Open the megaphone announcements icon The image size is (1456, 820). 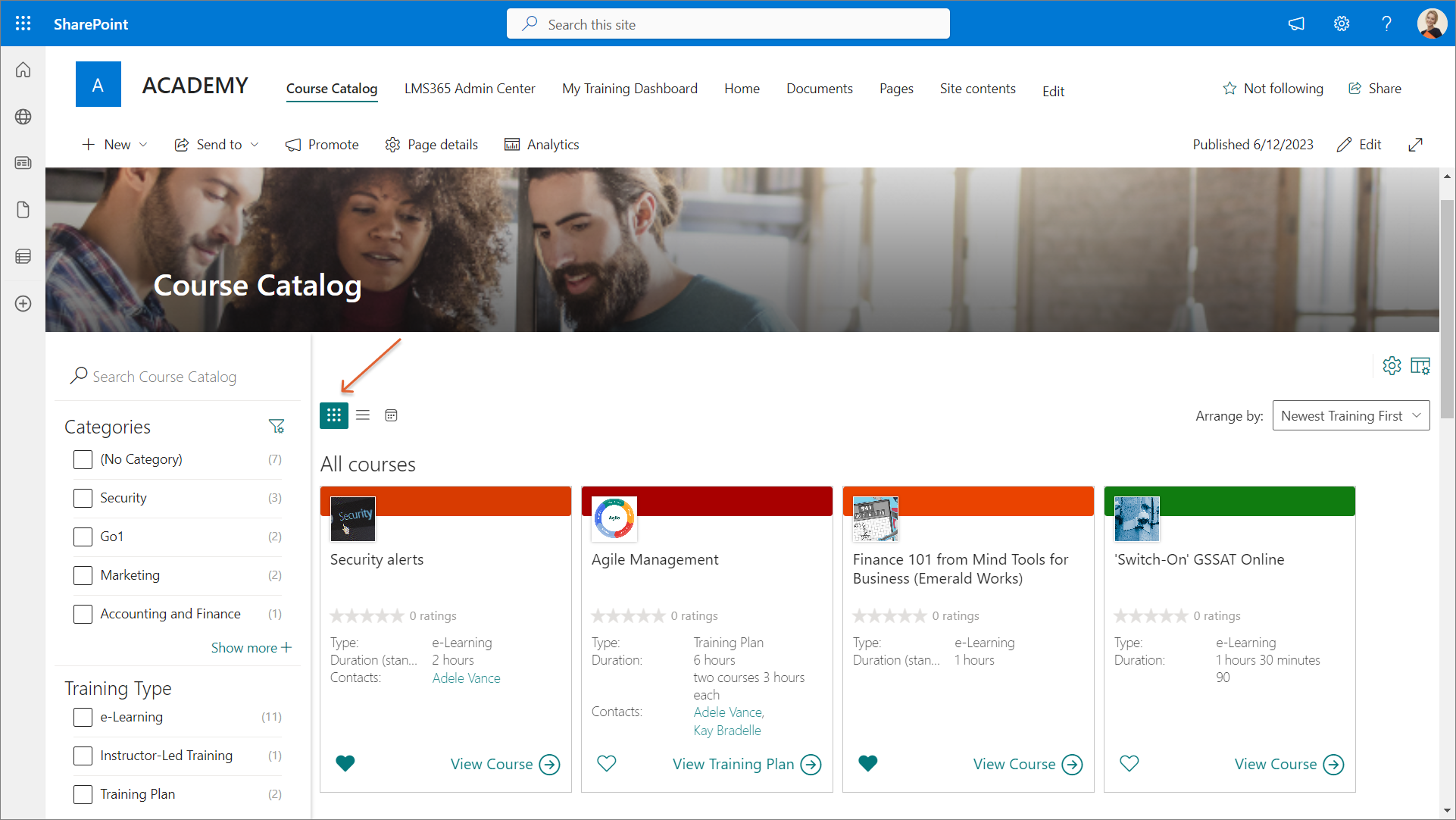tap(1296, 23)
